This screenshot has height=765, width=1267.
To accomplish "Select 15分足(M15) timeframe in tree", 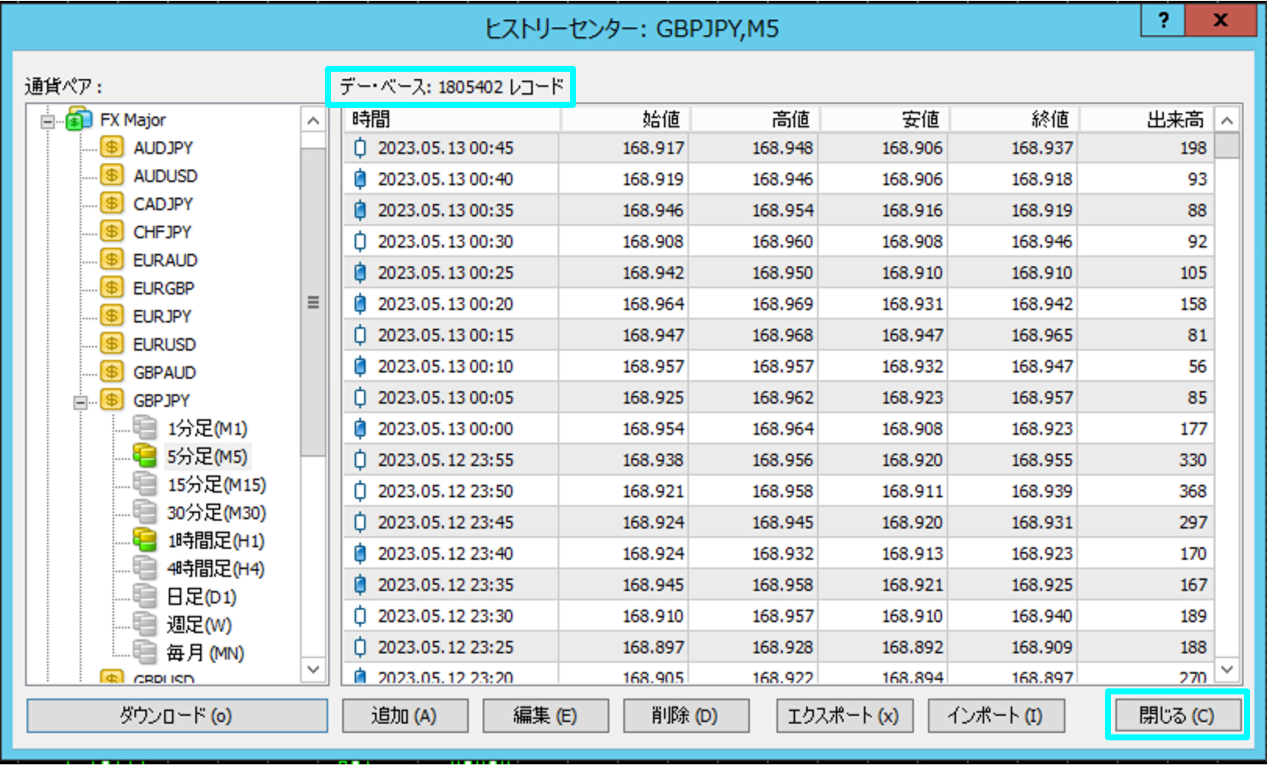I will (216, 485).
